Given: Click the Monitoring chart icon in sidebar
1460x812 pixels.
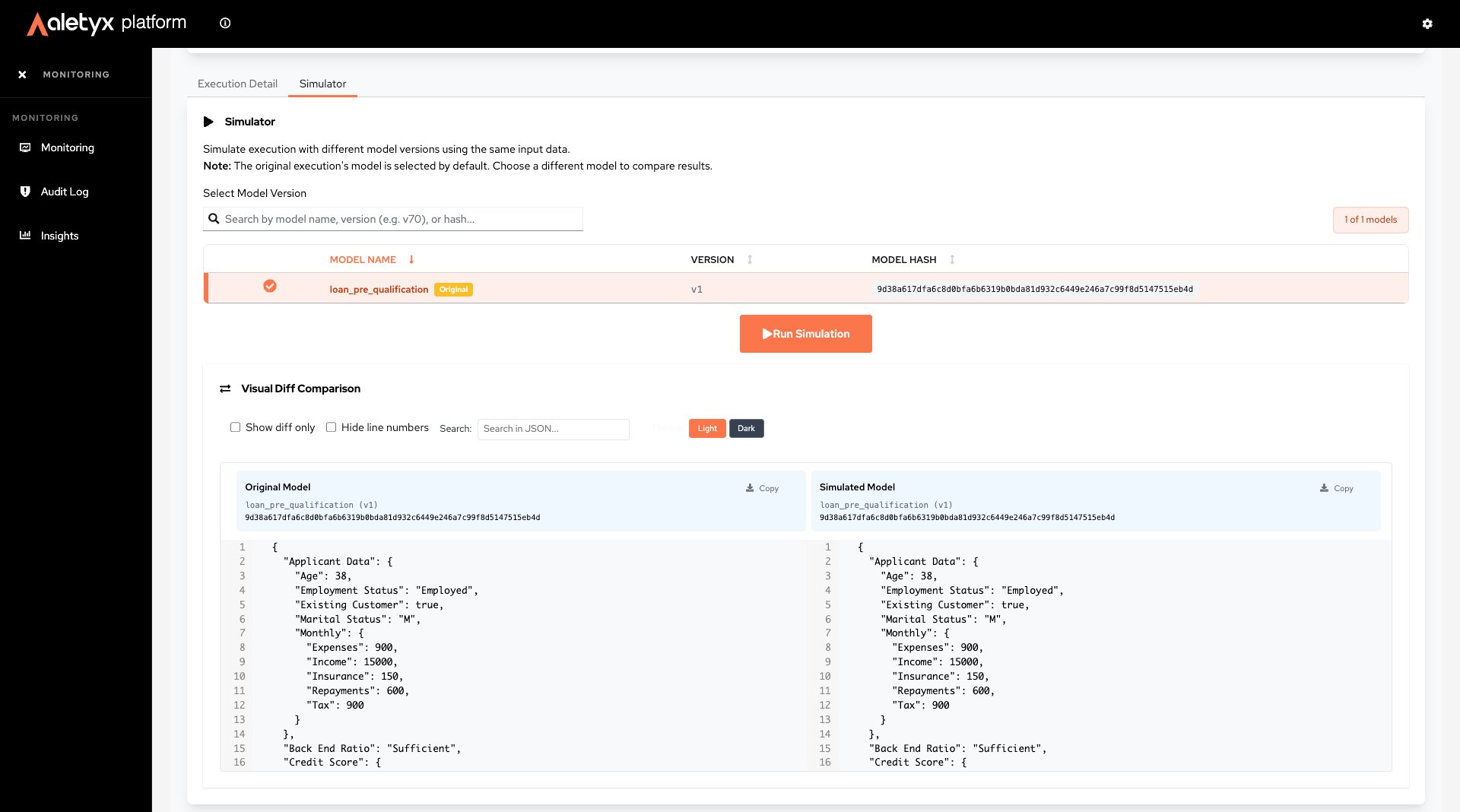Looking at the screenshot, I should pyautogui.click(x=25, y=147).
